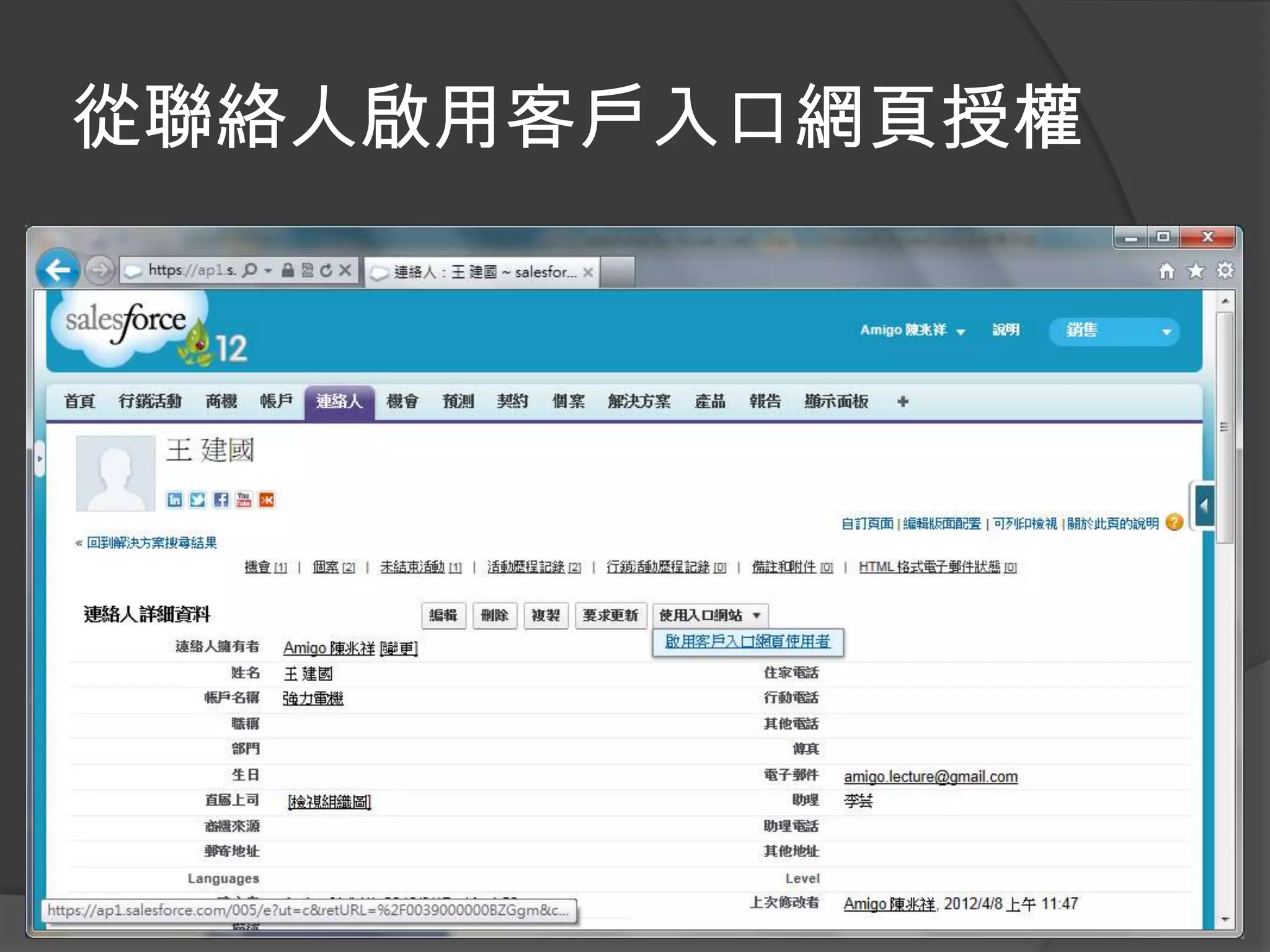Close the 連絡人: 王 建國 browser tab
This screenshot has height=952, width=1270.
click(588, 272)
